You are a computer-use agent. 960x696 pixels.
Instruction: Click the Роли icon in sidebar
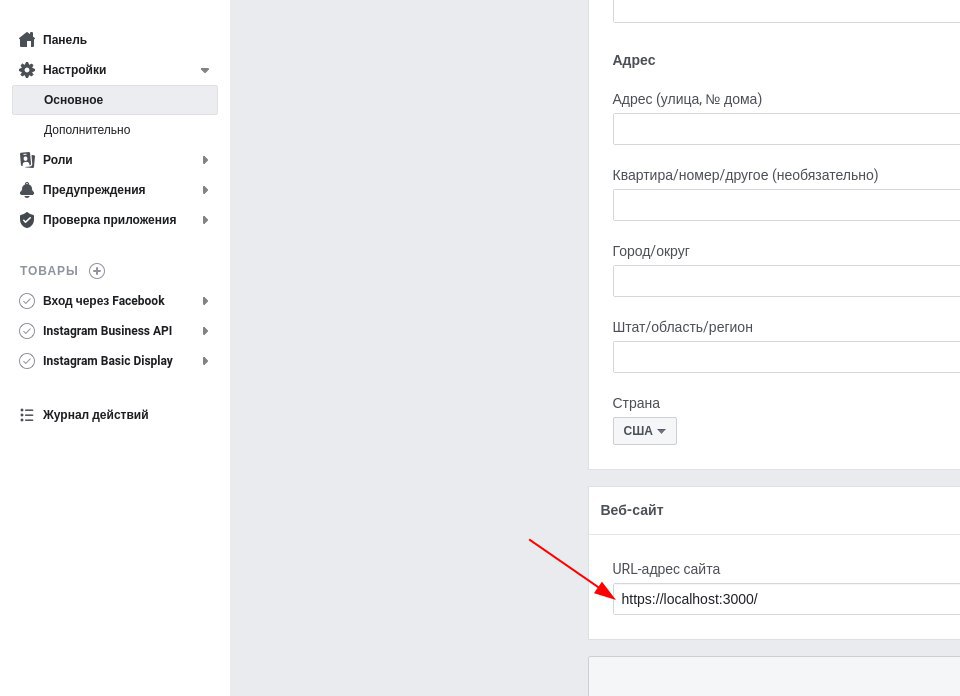[x=27, y=160]
